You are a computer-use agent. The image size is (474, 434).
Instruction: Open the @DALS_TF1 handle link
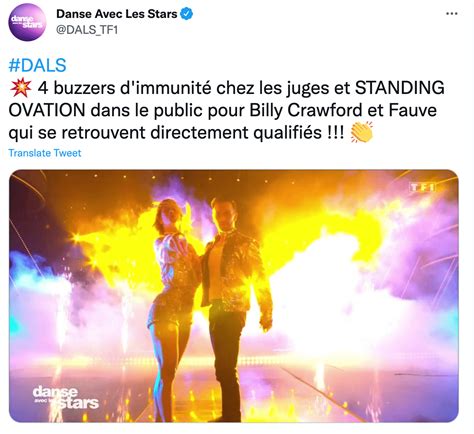point(87,30)
